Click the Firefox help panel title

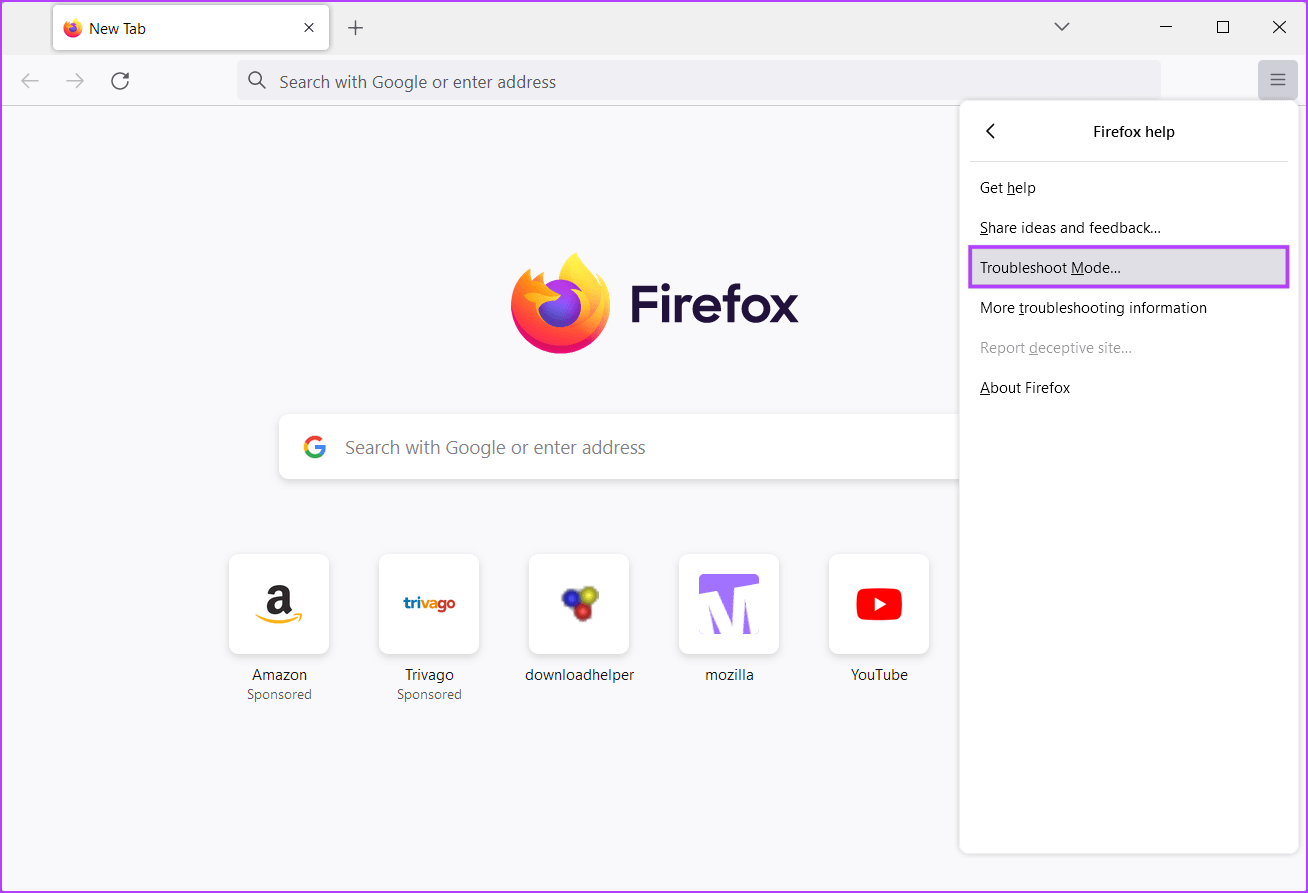[1133, 132]
